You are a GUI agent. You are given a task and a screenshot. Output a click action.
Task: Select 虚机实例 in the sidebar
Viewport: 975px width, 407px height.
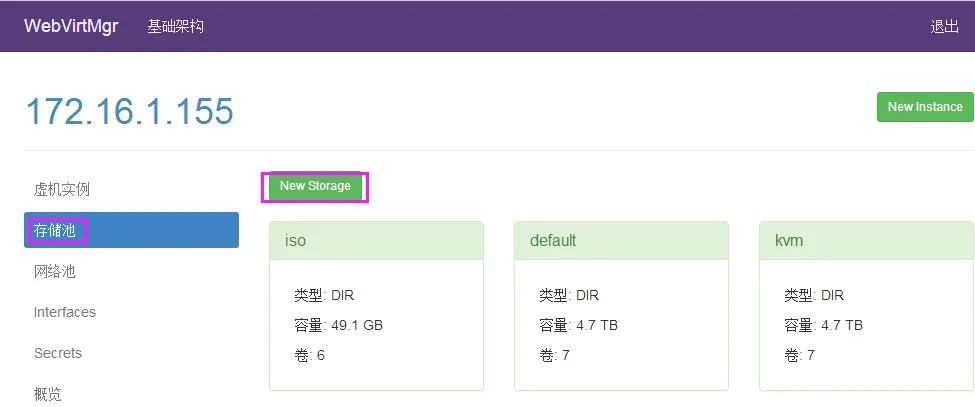point(62,189)
